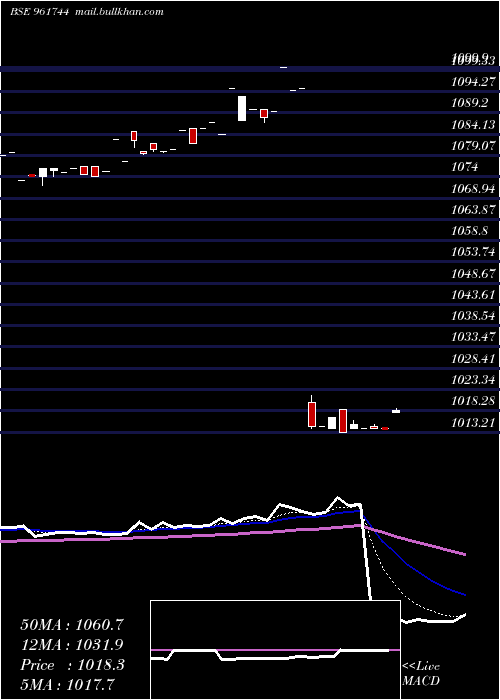The width and height of the screenshot is (500, 700).
Task: Click the 50MA : 1060.7 readout
Action: (x=72, y=625)
